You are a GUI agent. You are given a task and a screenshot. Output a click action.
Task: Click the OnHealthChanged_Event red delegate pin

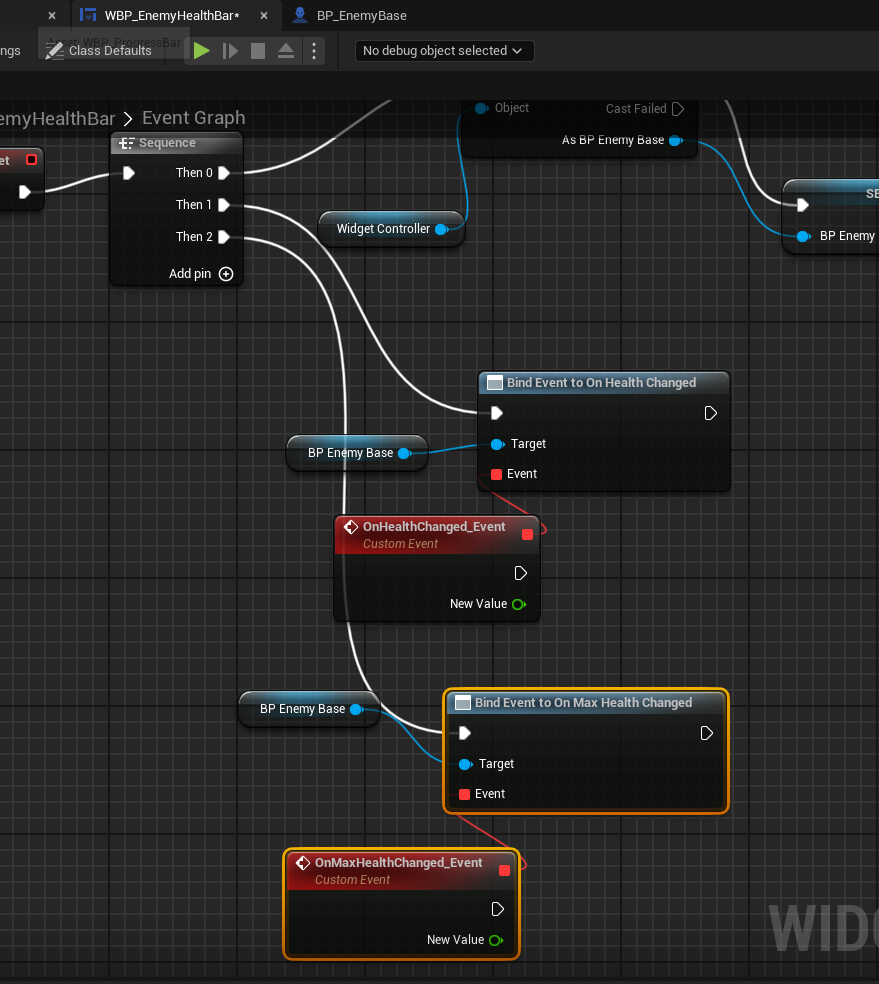(528, 535)
